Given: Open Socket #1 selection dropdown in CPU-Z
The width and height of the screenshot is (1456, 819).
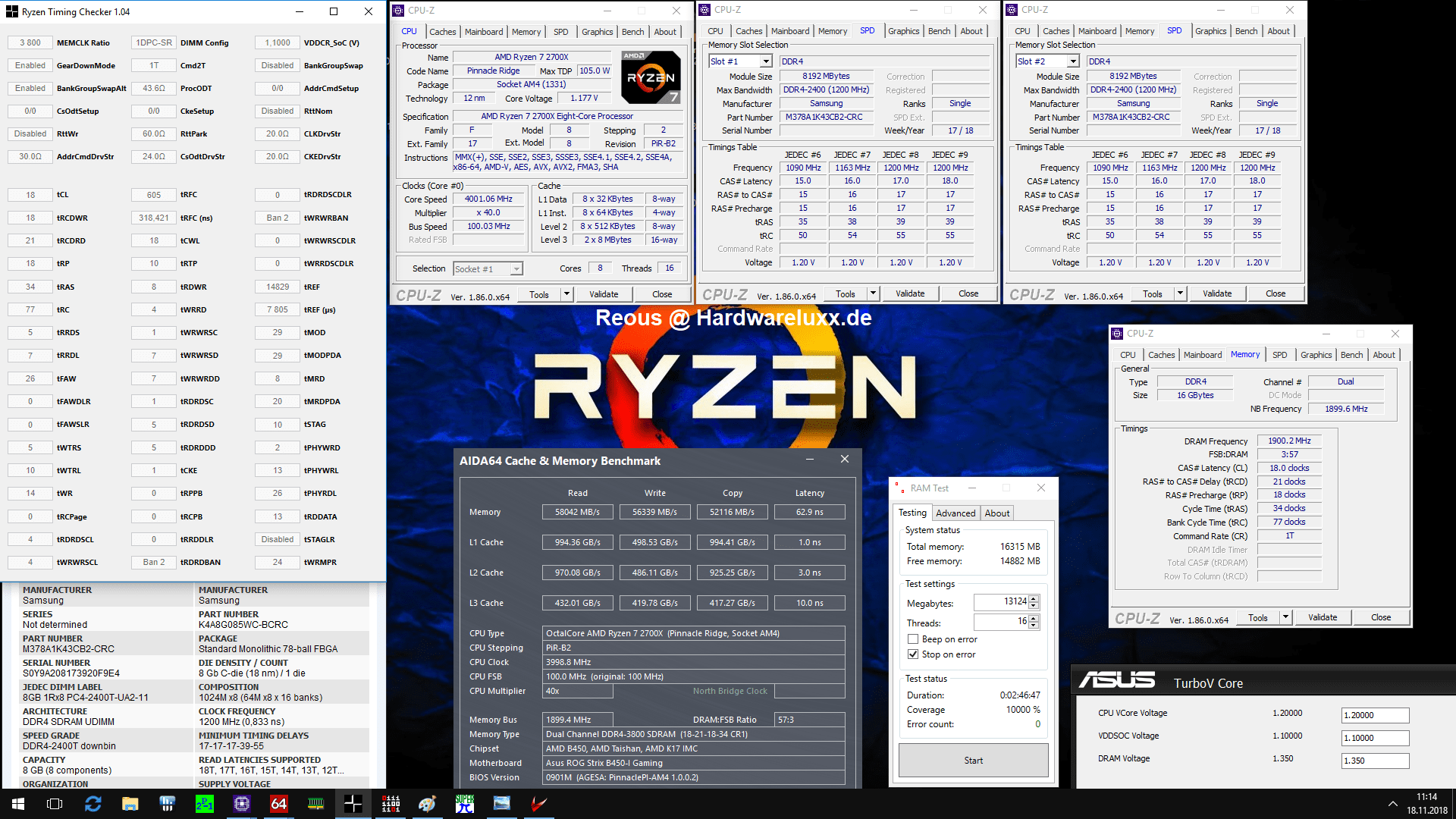Looking at the screenshot, I should 516,269.
